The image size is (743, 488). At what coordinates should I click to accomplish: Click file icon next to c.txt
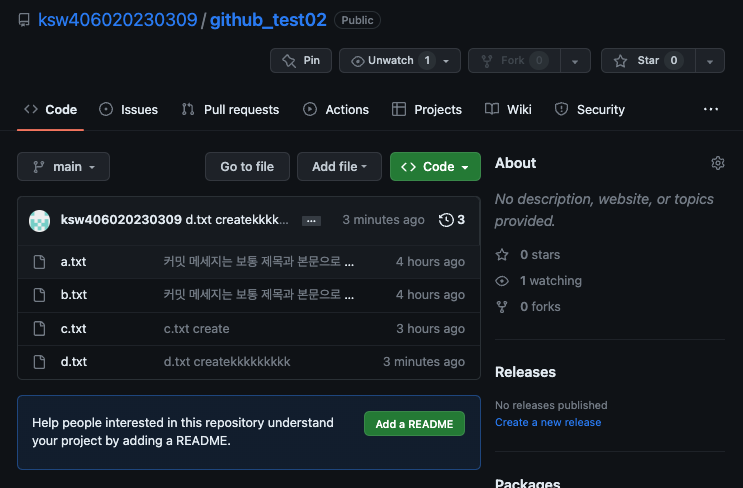(39, 328)
